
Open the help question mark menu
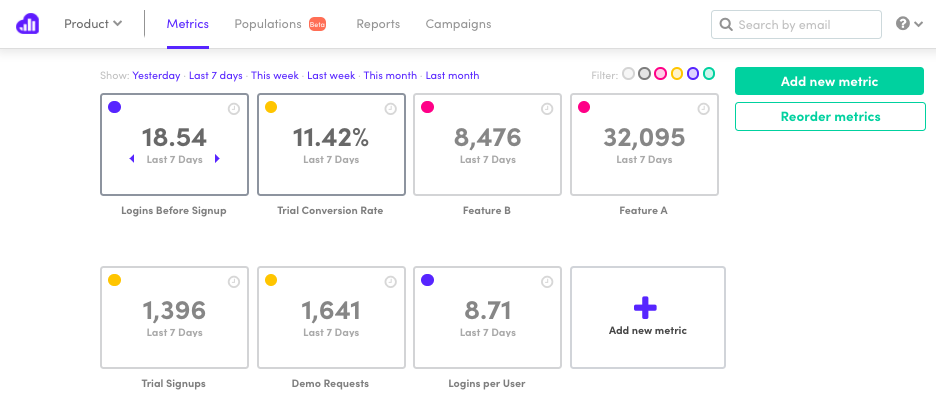click(909, 24)
